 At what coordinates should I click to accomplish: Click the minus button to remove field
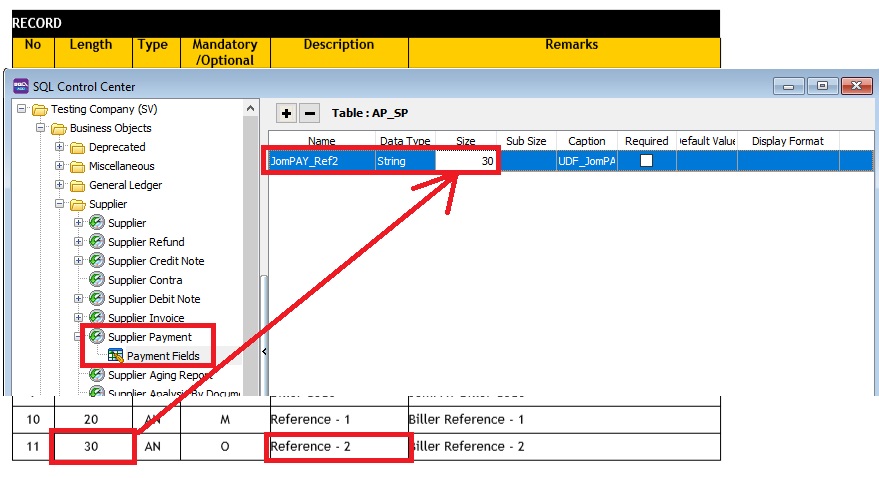click(x=310, y=113)
